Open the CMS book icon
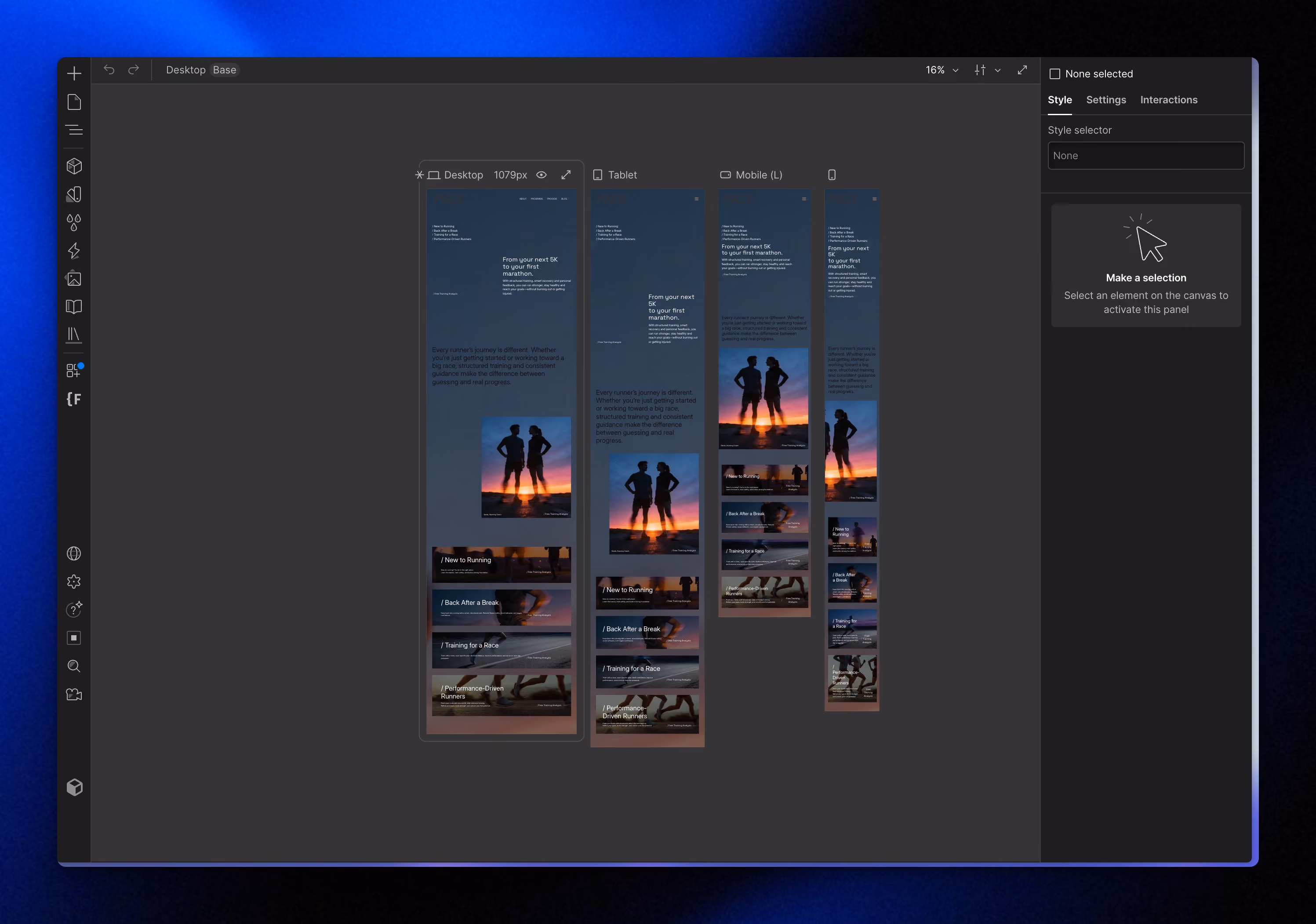The height and width of the screenshot is (924, 1316). point(74,307)
